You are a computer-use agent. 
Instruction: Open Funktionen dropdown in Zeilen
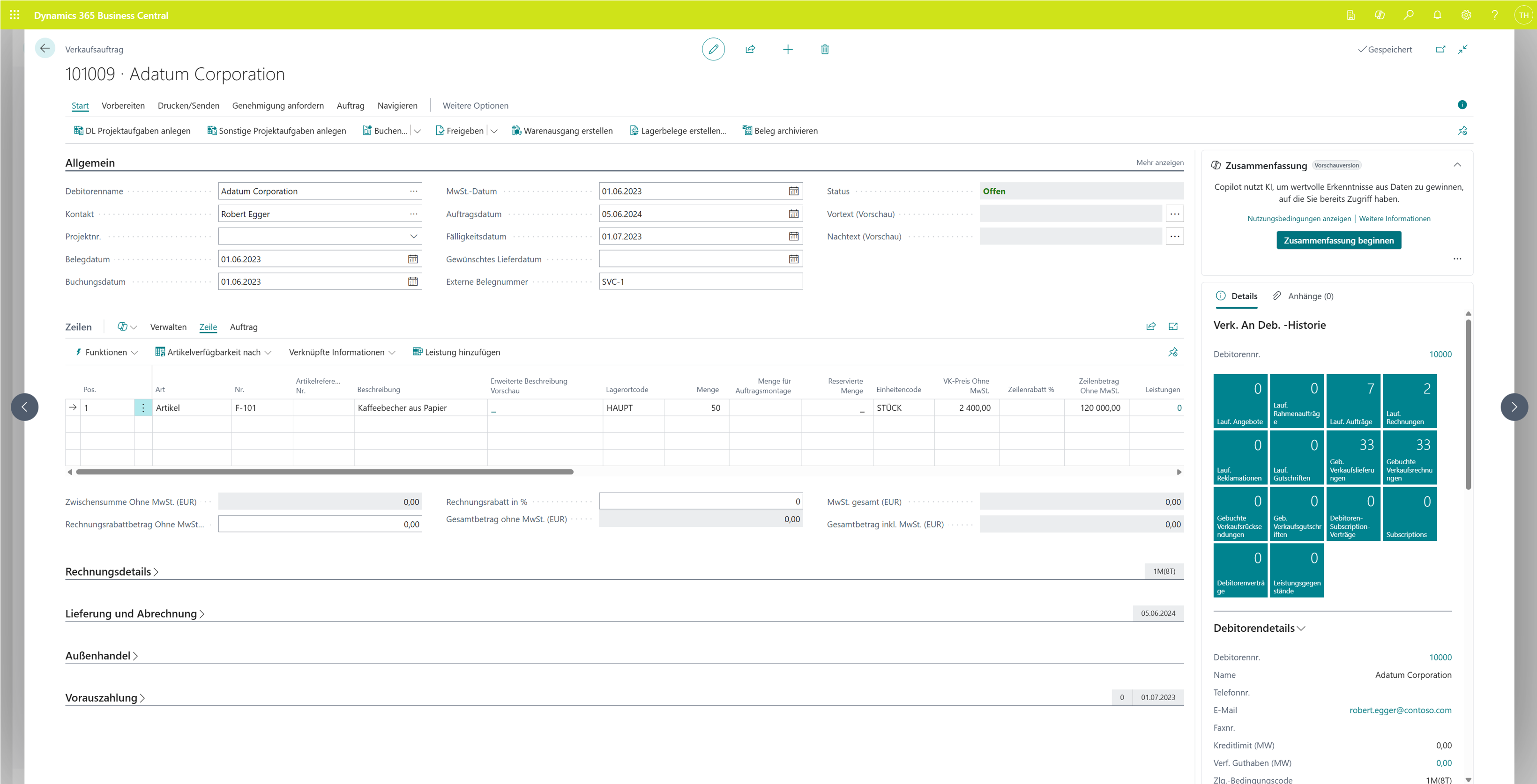tap(106, 352)
